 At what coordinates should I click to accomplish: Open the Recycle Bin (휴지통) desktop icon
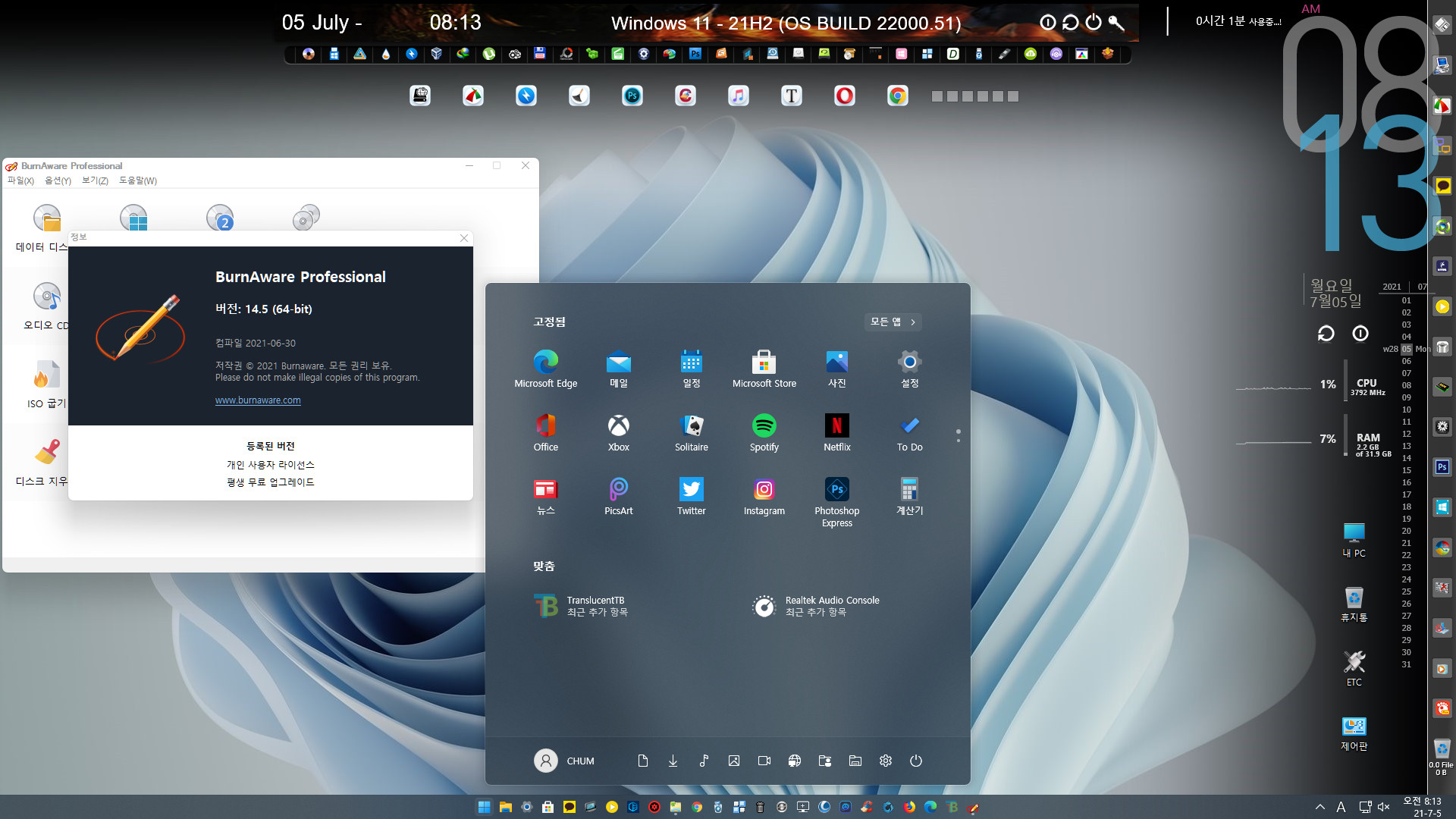[x=1354, y=604]
